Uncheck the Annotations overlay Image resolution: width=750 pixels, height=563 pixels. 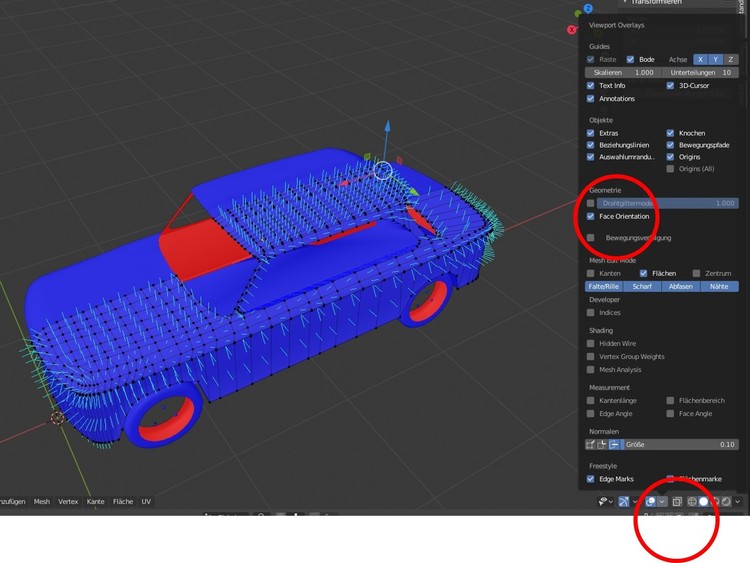[591, 99]
